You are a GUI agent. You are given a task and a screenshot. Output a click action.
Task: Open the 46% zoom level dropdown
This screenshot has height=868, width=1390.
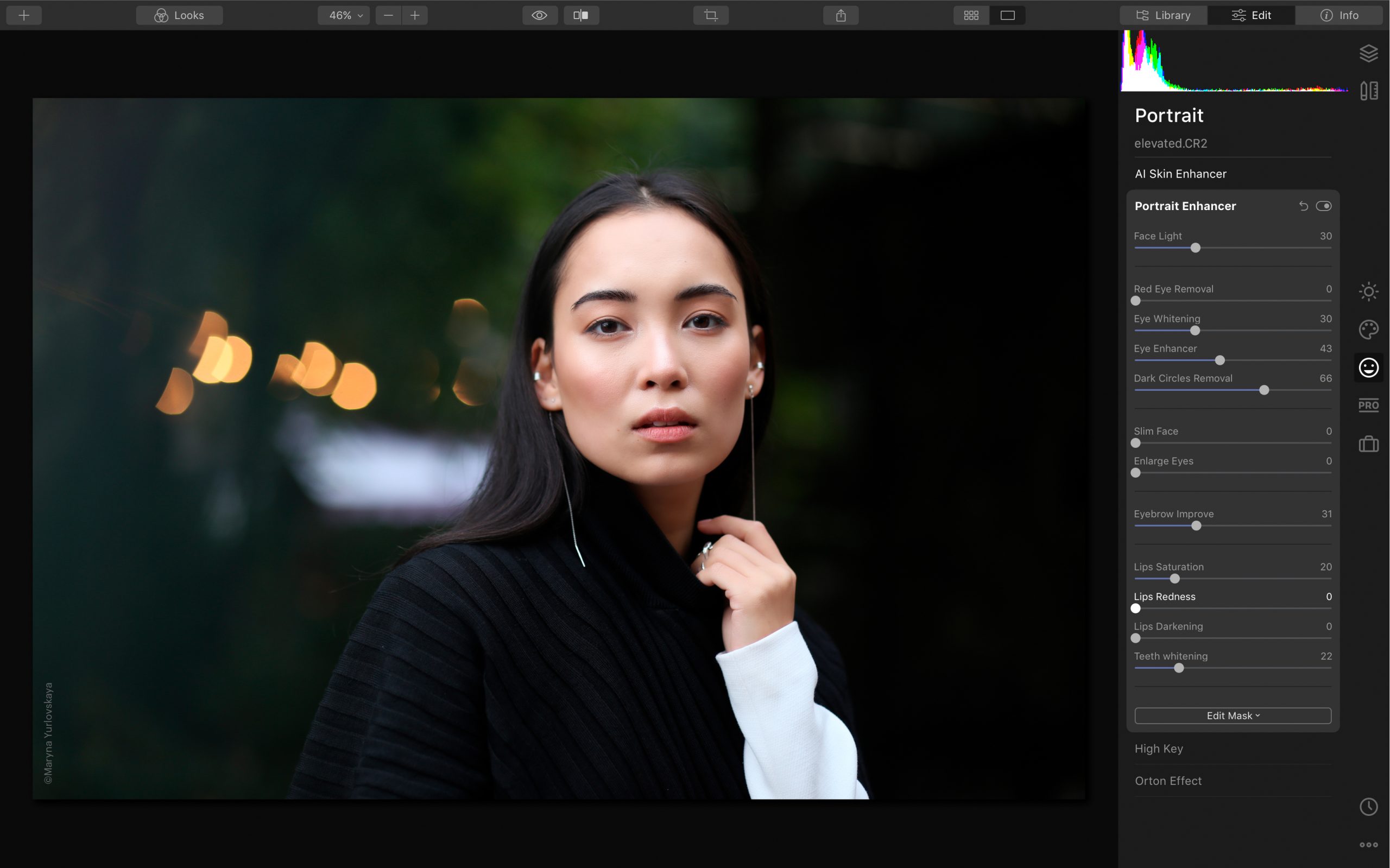point(343,15)
